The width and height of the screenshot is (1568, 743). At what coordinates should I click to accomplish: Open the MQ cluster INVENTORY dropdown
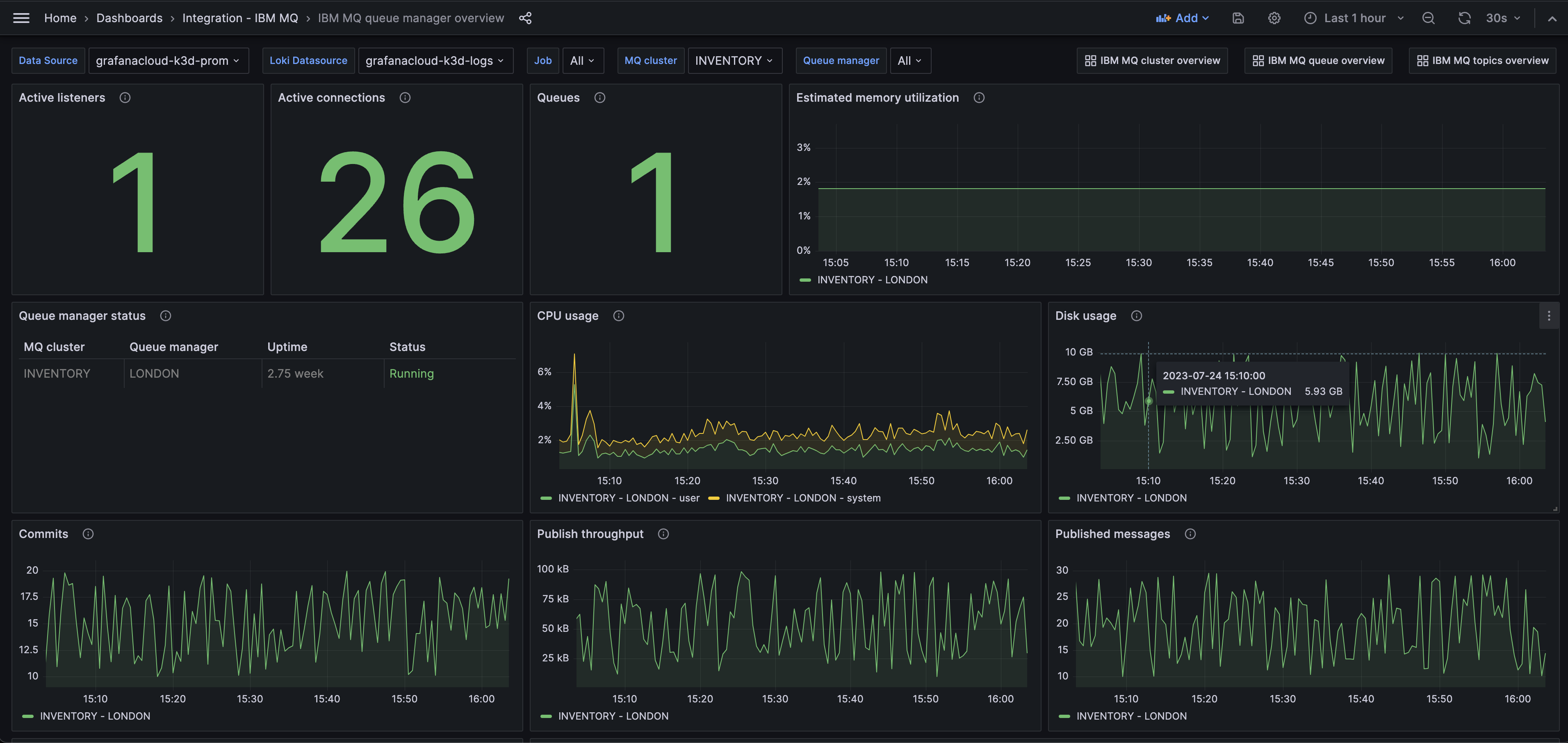pos(735,60)
